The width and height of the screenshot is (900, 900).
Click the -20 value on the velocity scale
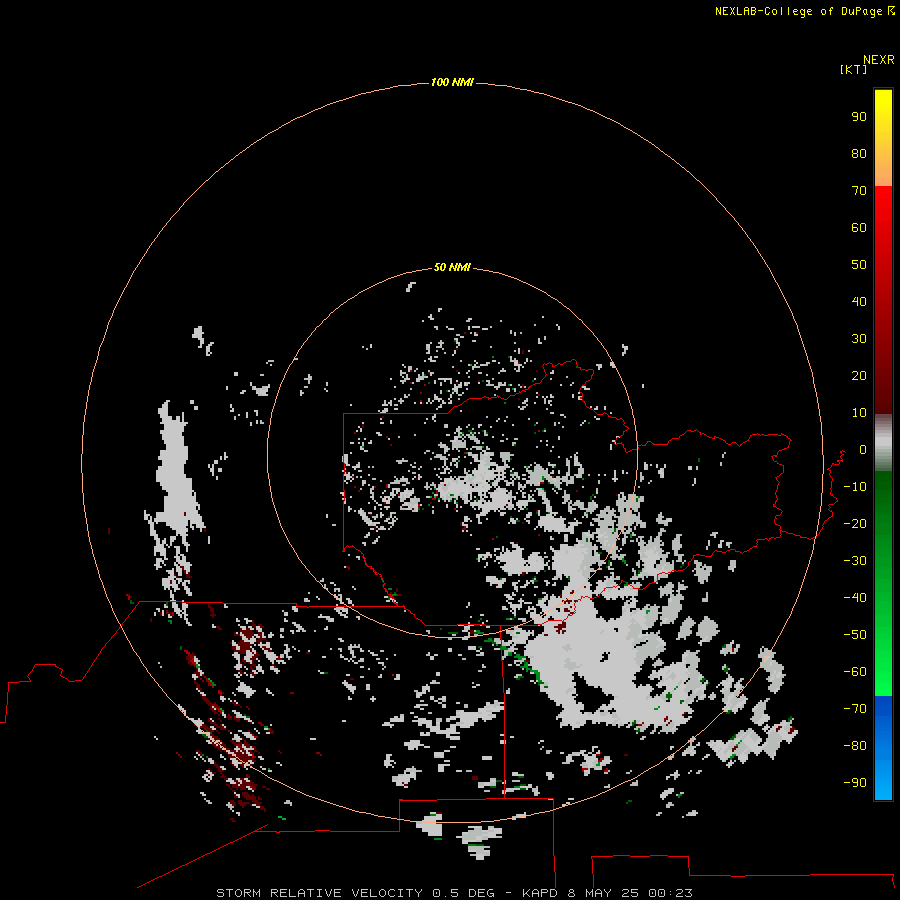855,523
